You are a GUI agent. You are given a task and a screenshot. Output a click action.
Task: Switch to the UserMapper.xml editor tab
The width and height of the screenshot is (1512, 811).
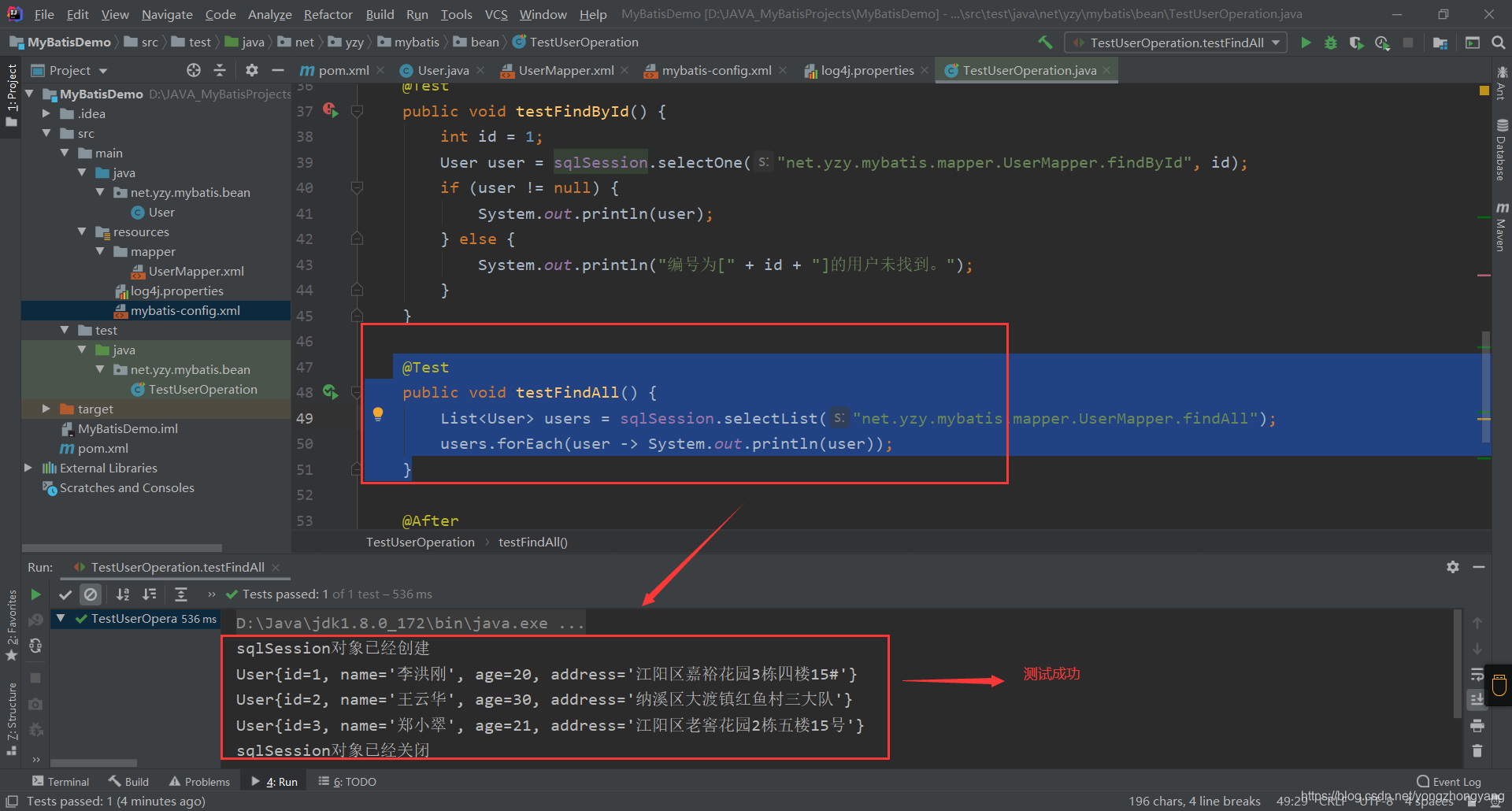click(565, 70)
